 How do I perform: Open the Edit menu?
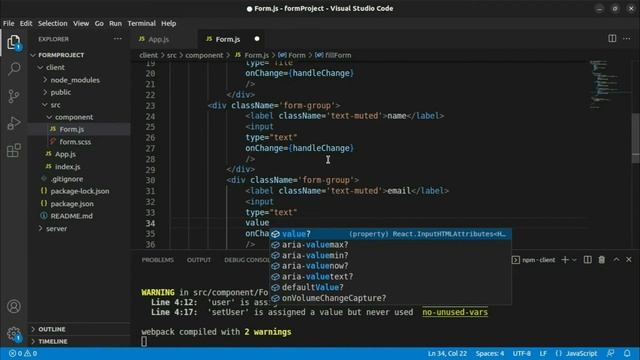(26, 23)
